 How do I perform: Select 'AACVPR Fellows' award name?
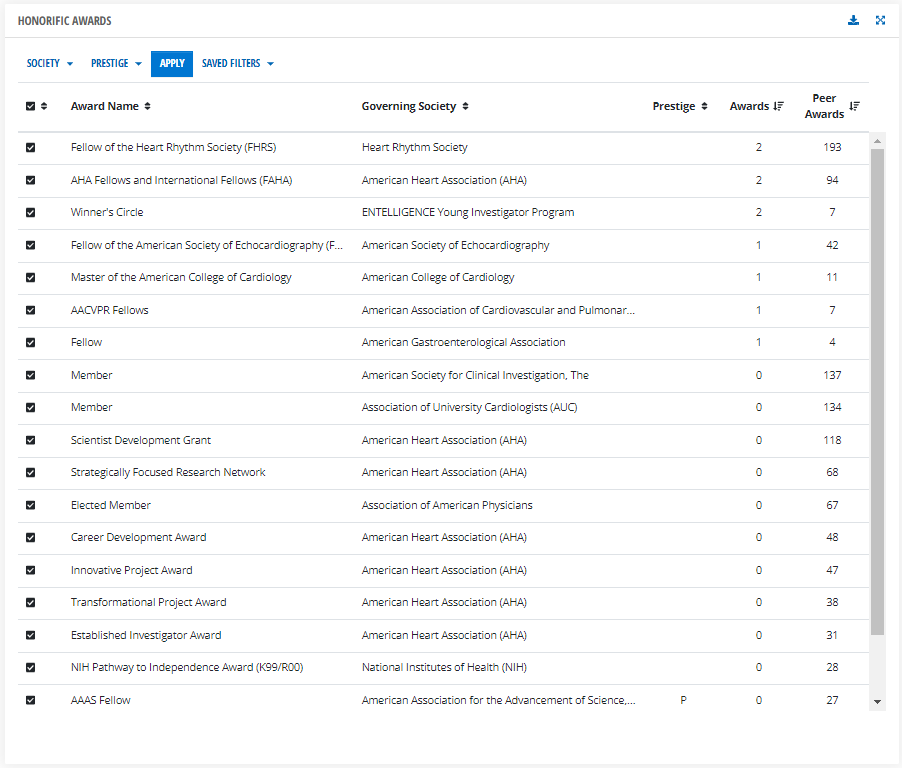[109, 310]
